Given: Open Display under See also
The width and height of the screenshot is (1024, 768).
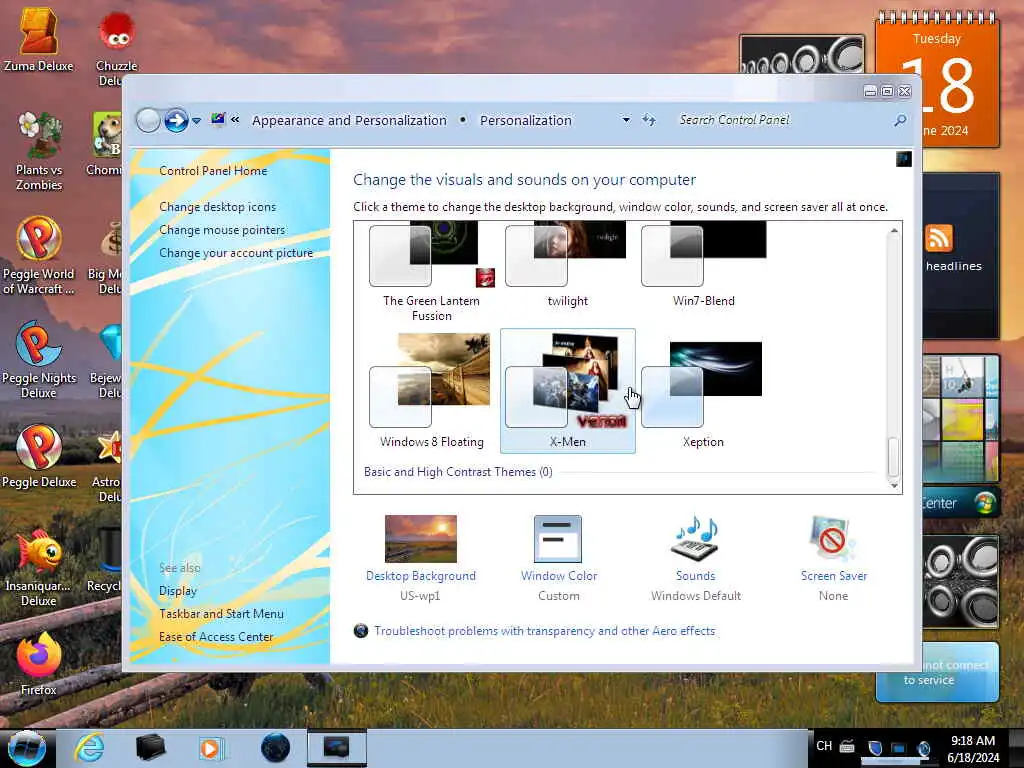Looking at the screenshot, I should coord(178,591).
